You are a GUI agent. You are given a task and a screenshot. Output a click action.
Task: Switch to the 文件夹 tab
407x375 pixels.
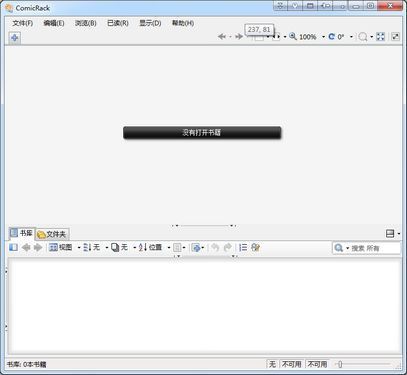click(52, 234)
